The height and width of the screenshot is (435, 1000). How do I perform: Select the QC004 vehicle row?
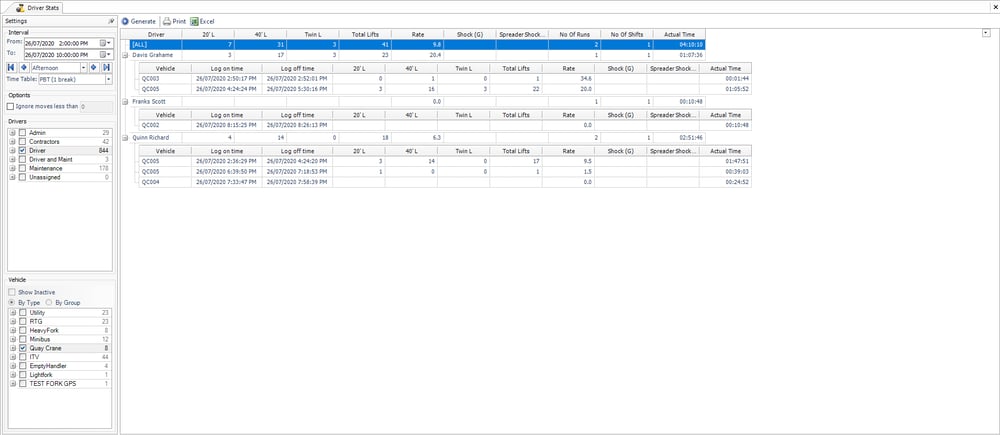(445, 182)
